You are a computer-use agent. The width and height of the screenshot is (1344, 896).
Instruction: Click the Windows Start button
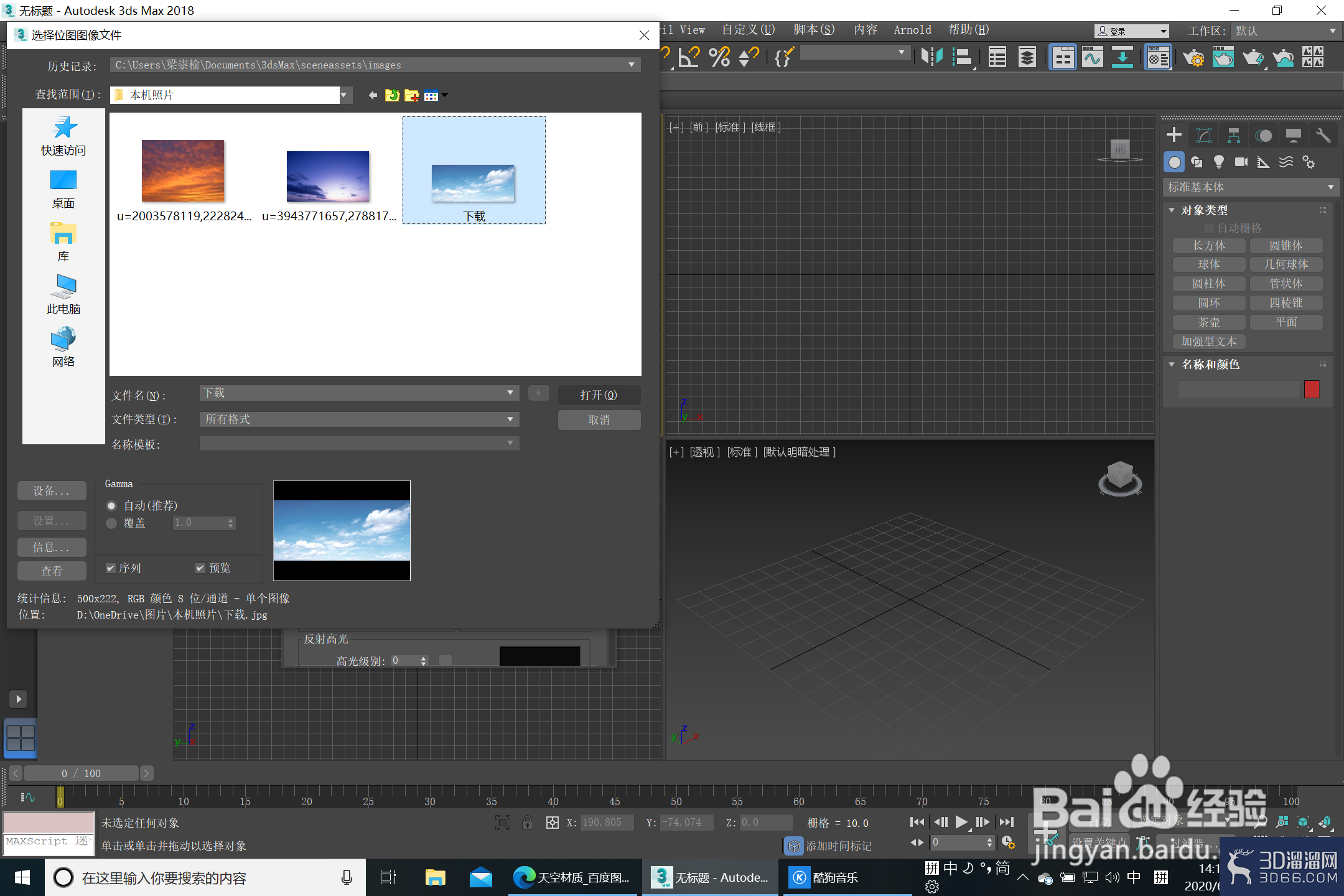22,877
